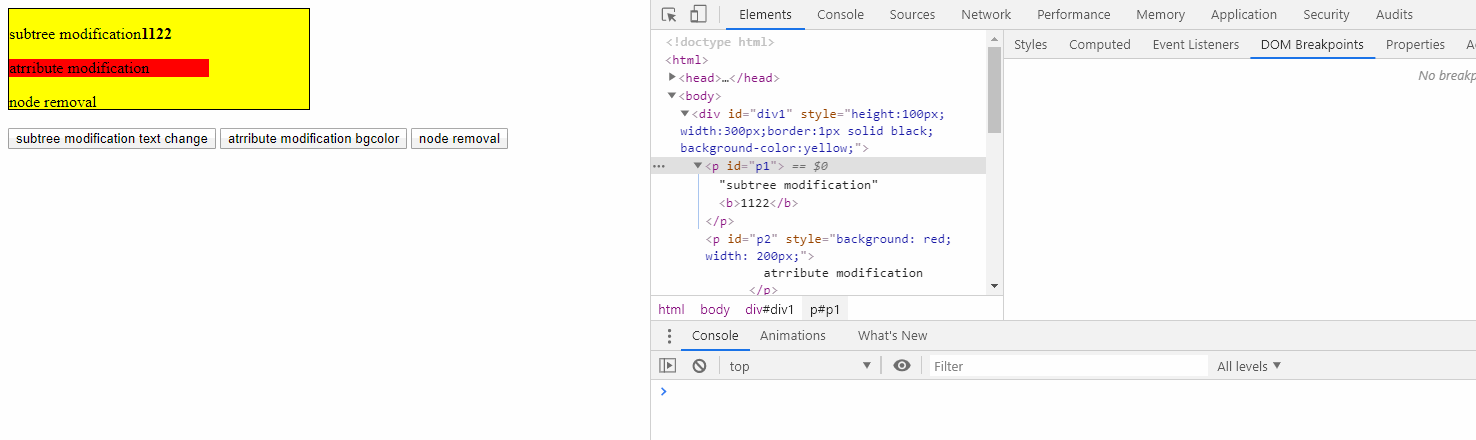The height and width of the screenshot is (440, 1476).
Task: Click the eye icon for live expressions
Action: coord(902,366)
